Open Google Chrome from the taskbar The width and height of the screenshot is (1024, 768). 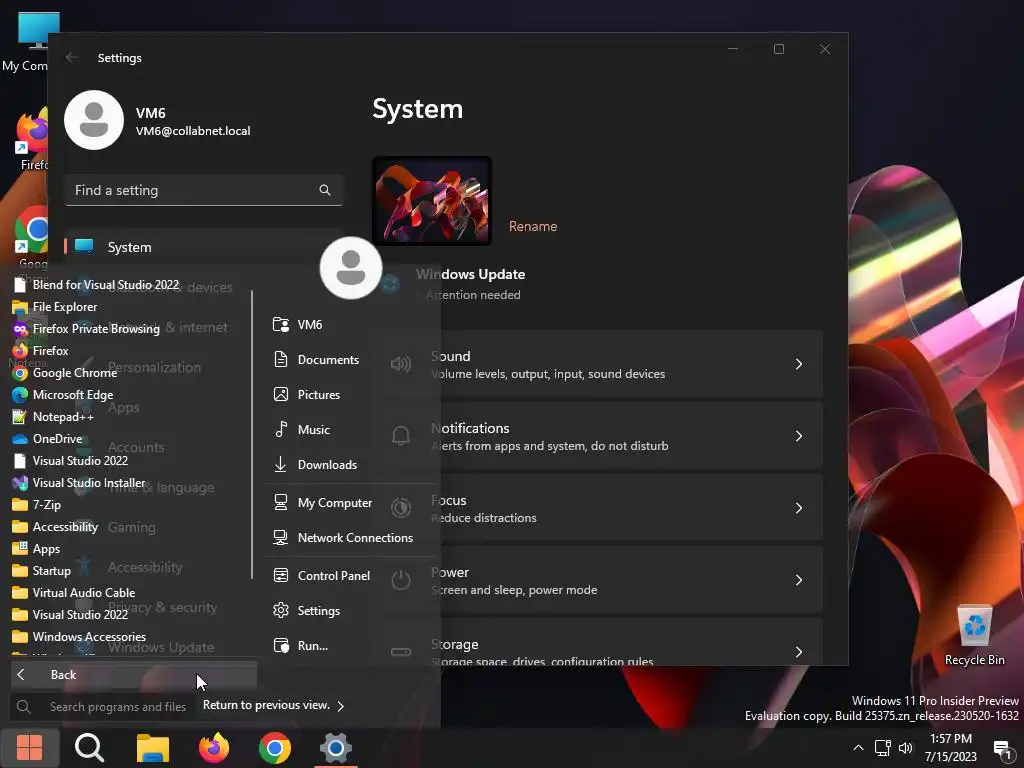[x=275, y=748]
